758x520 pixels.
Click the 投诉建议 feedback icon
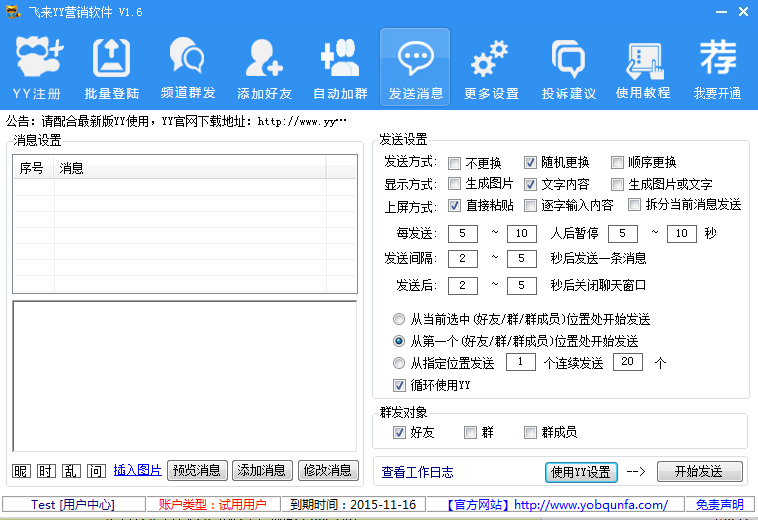tap(568, 68)
